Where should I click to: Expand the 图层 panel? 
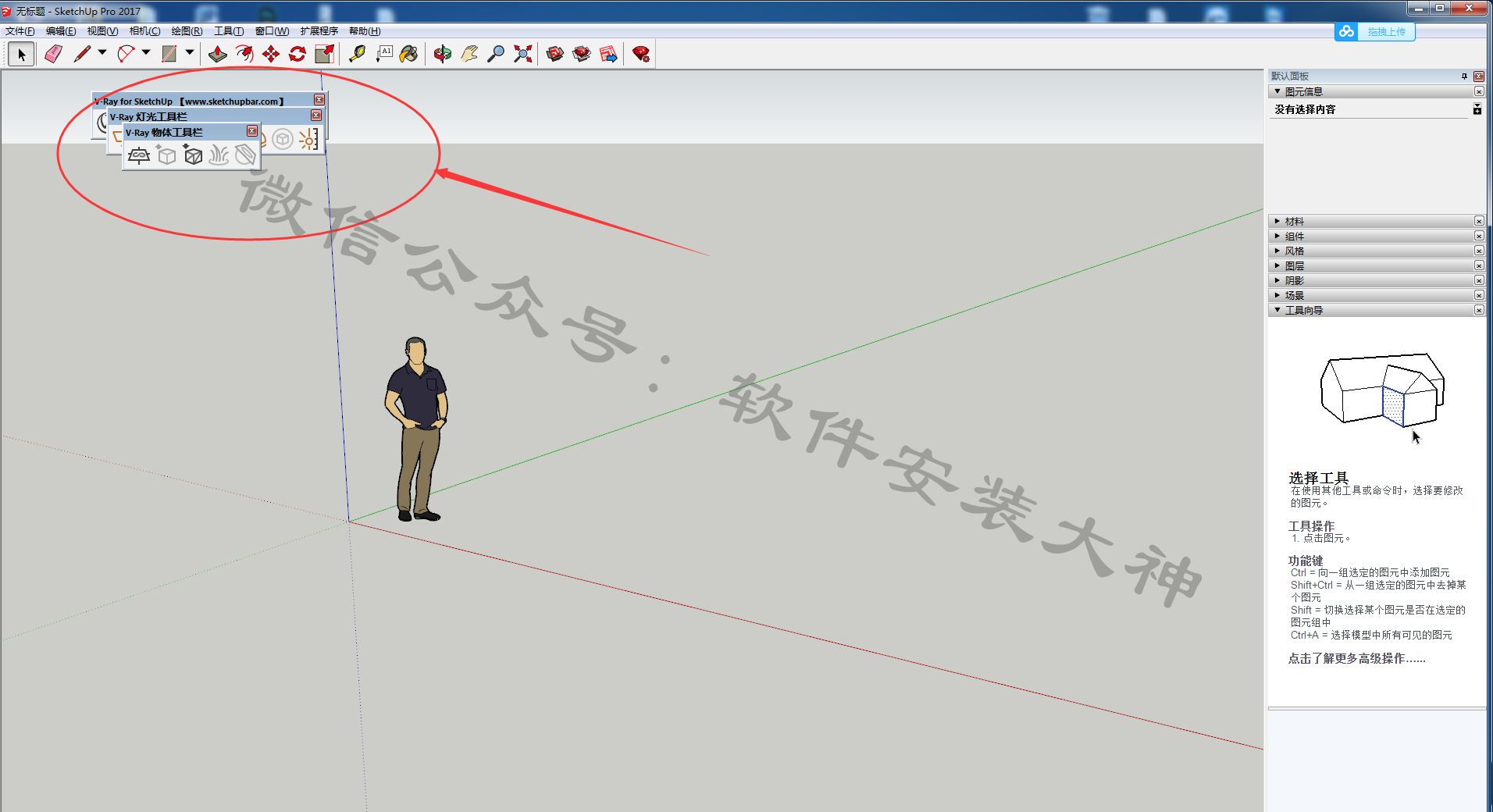click(1278, 265)
